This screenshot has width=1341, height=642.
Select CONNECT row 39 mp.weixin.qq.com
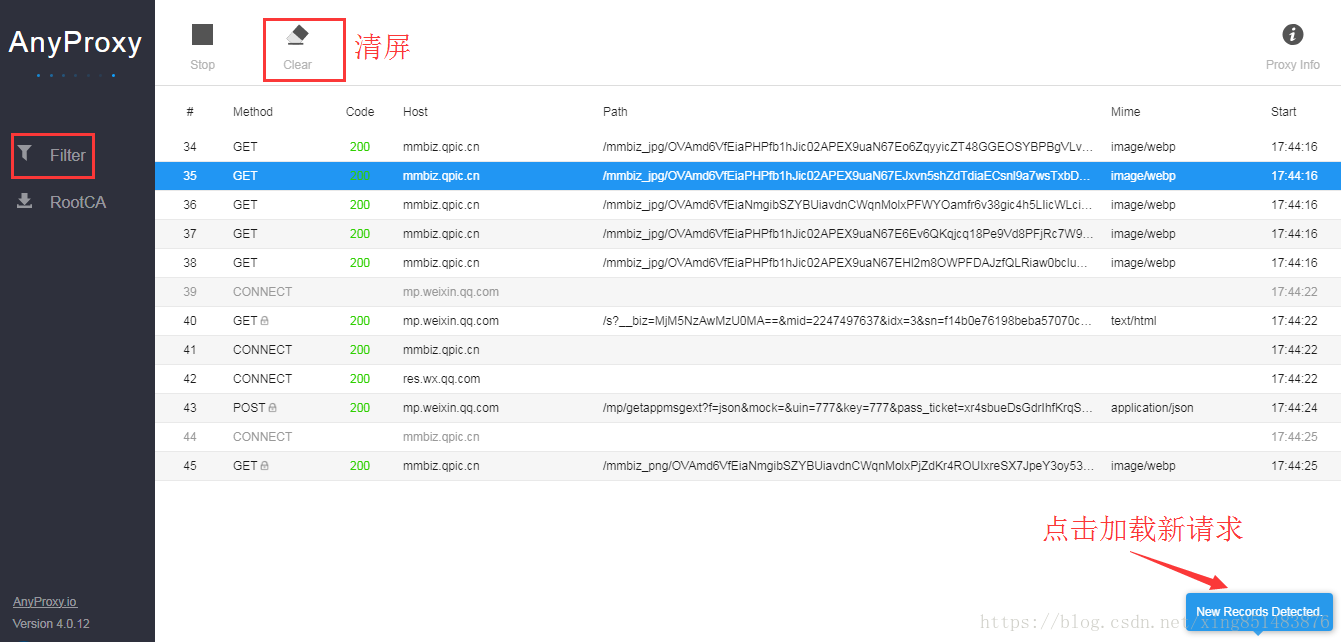click(748, 292)
